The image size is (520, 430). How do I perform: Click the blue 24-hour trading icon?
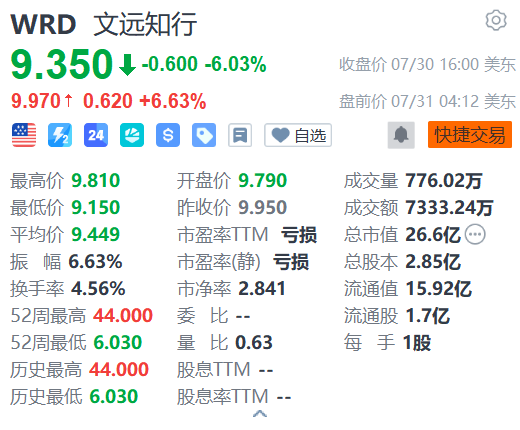pyautogui.click(x=96, y=135)
